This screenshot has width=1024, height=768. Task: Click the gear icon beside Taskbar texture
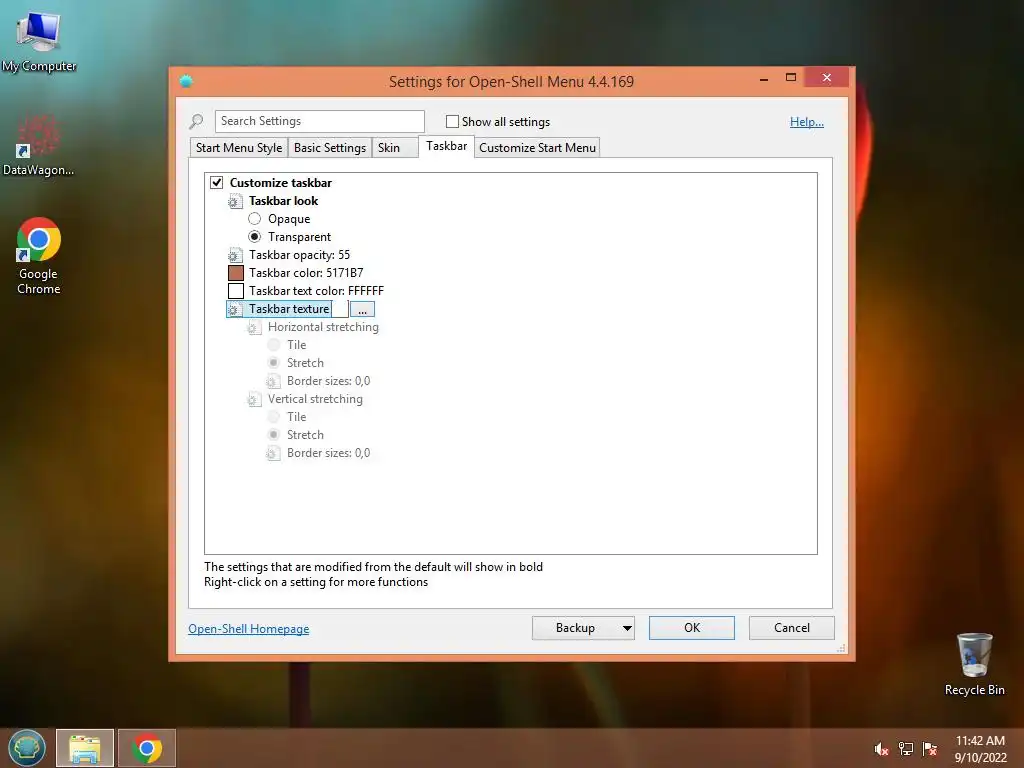pyautogui.click(x=234, y=310)
